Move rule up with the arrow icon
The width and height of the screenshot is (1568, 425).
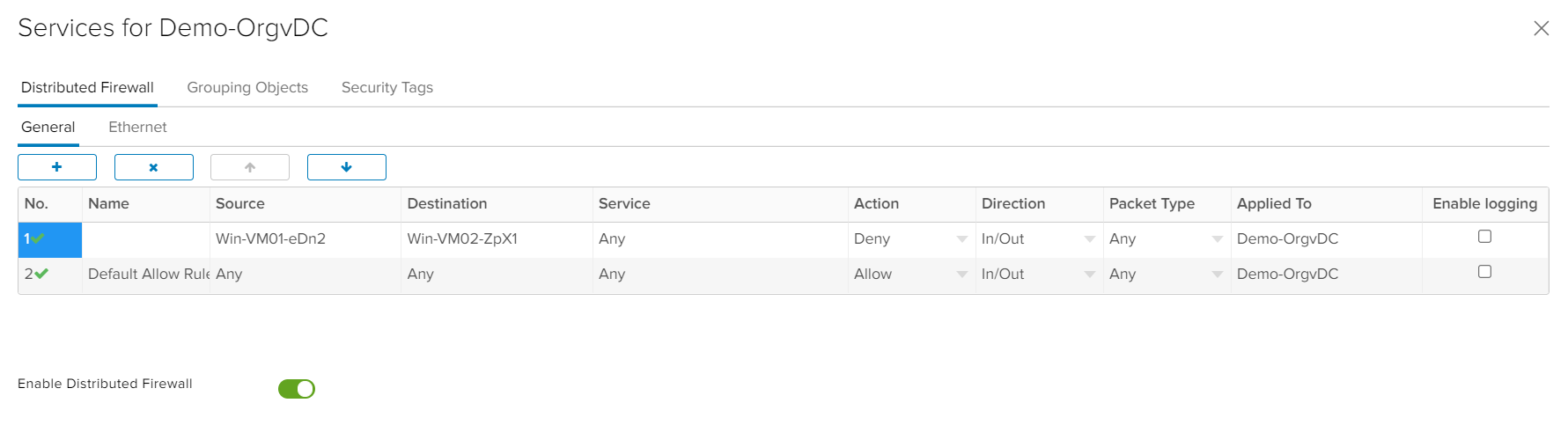(x=250, y=167)
